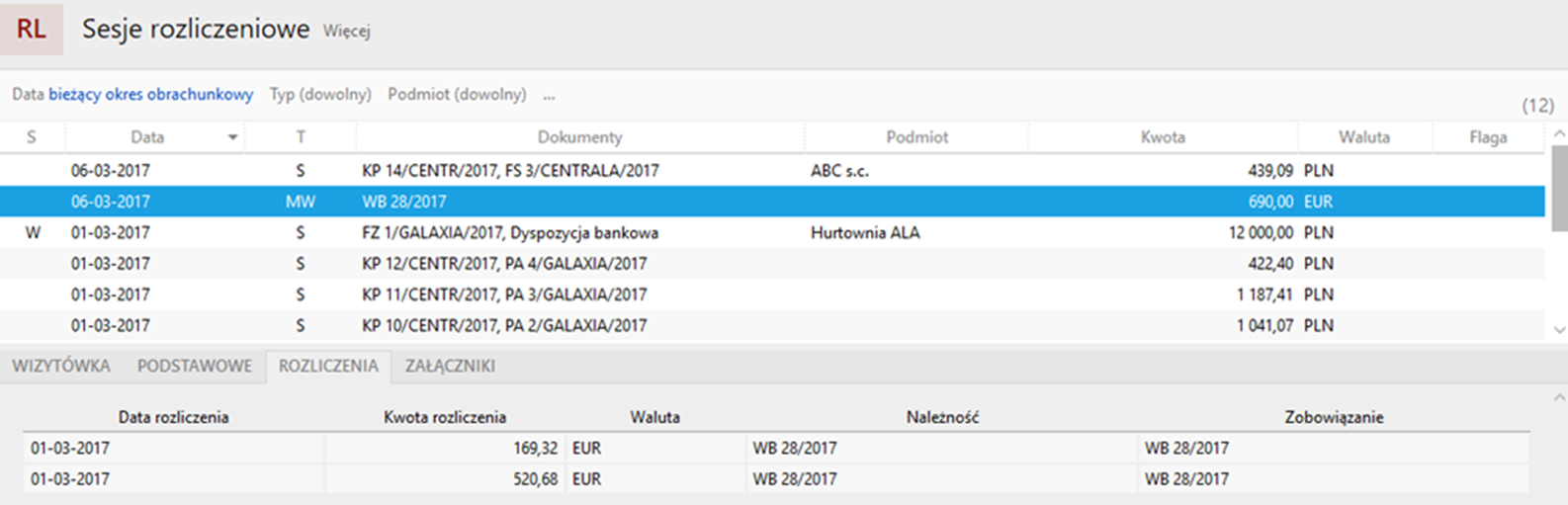1568x505 pixels.
Task: Open the Podmiot (dowolny) filter
Action: click(457, 95)
